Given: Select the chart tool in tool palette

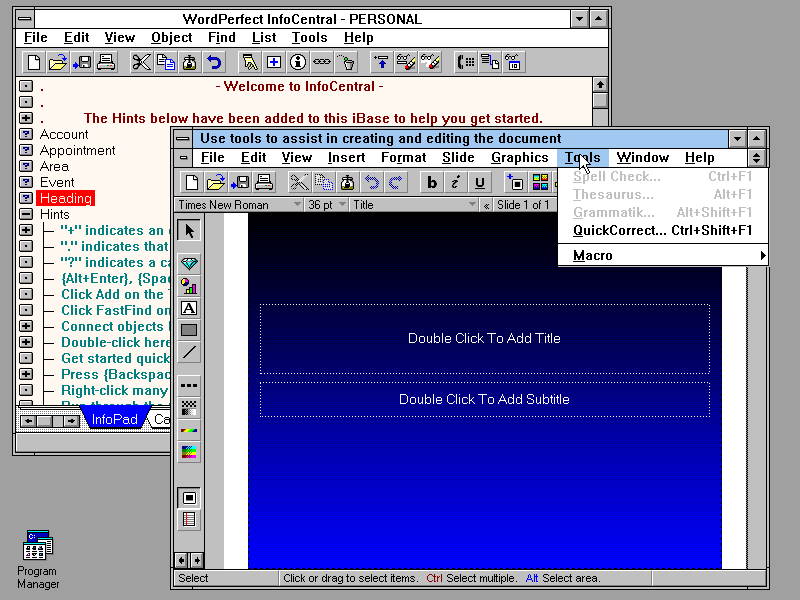Looking at the screenshot, I should click(189, 286).
